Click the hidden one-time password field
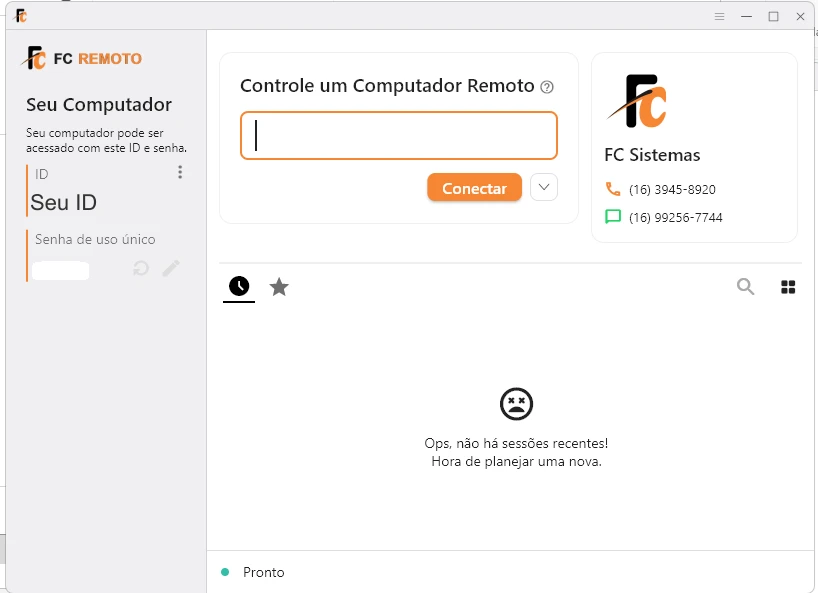 [x=61, y=271]
